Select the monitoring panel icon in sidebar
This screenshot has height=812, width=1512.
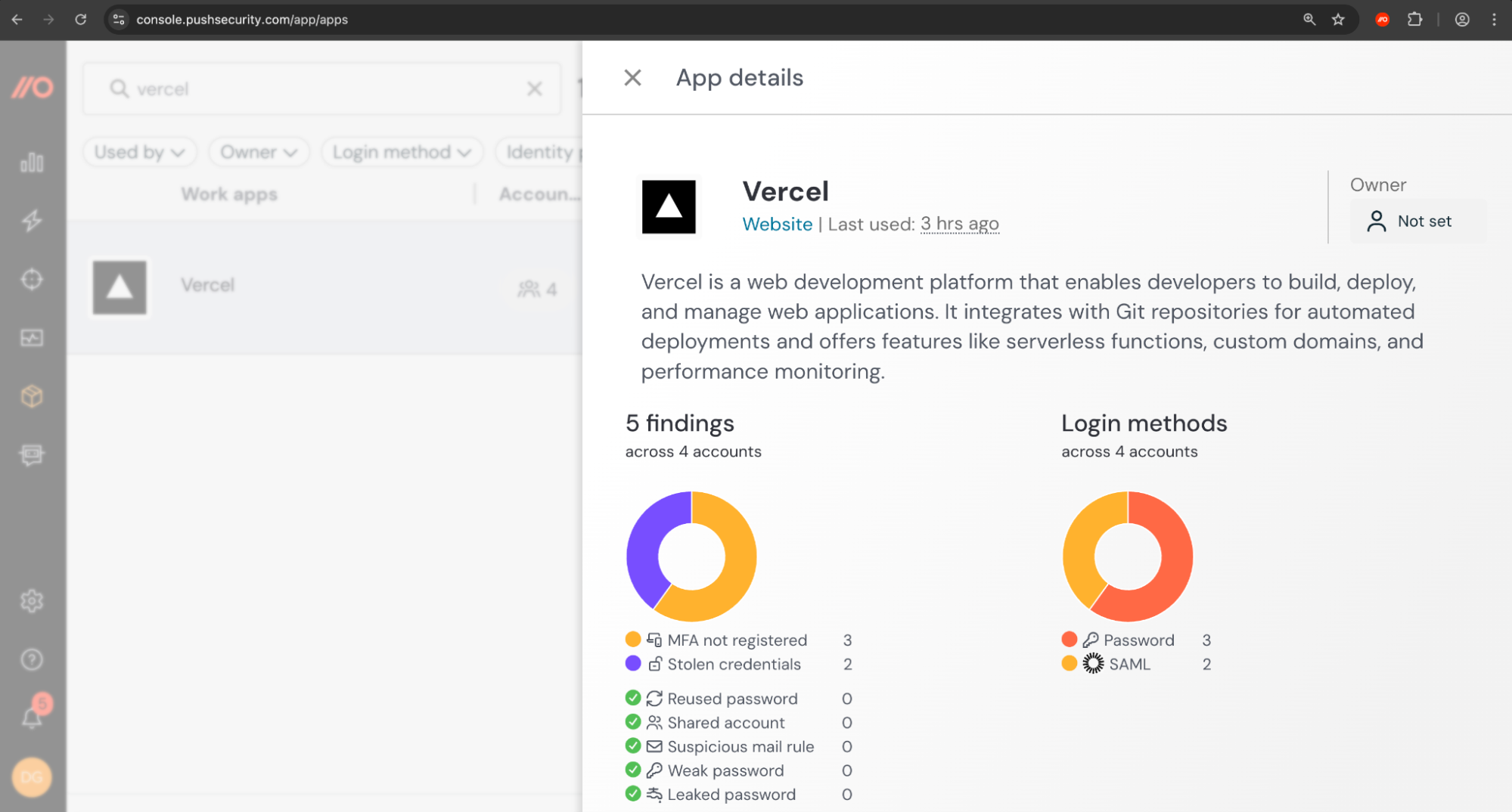33,338
